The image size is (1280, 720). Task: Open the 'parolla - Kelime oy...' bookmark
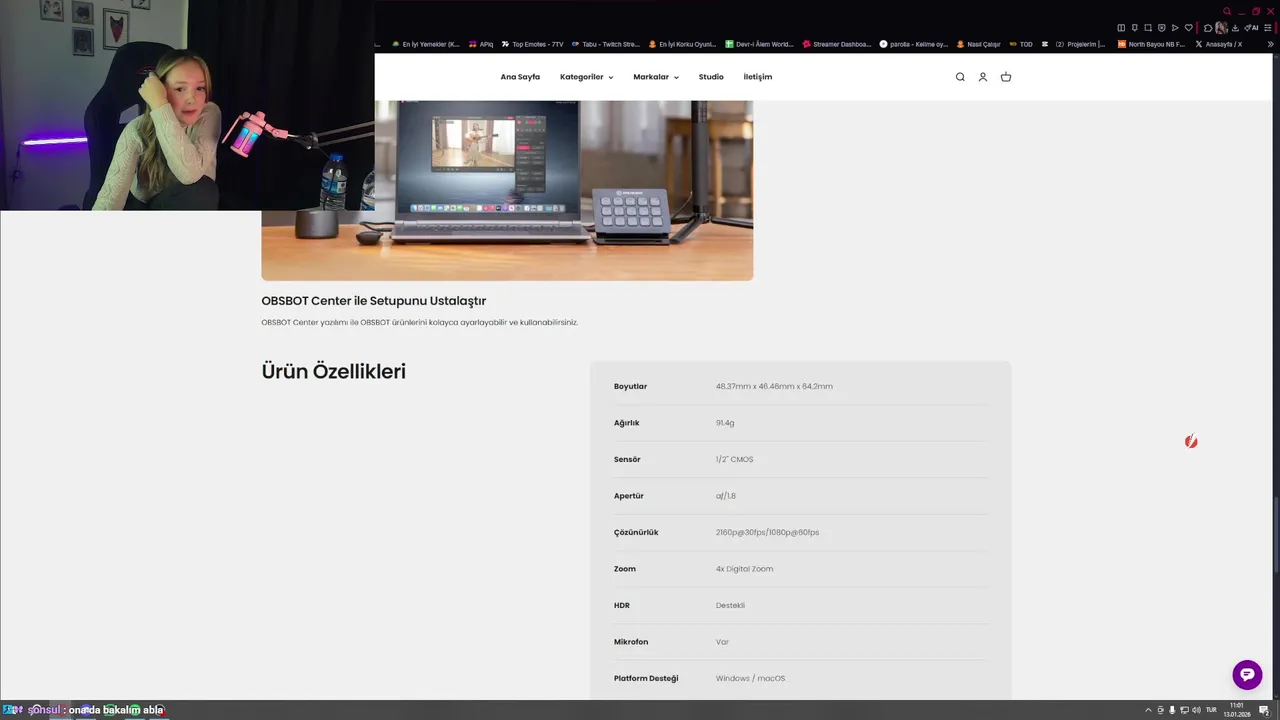click(x=913, y=44)
